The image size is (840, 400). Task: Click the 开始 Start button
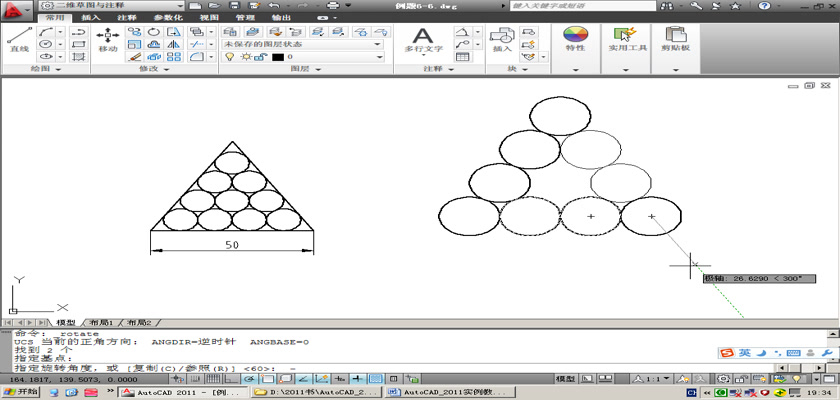(x=22, y=393)
